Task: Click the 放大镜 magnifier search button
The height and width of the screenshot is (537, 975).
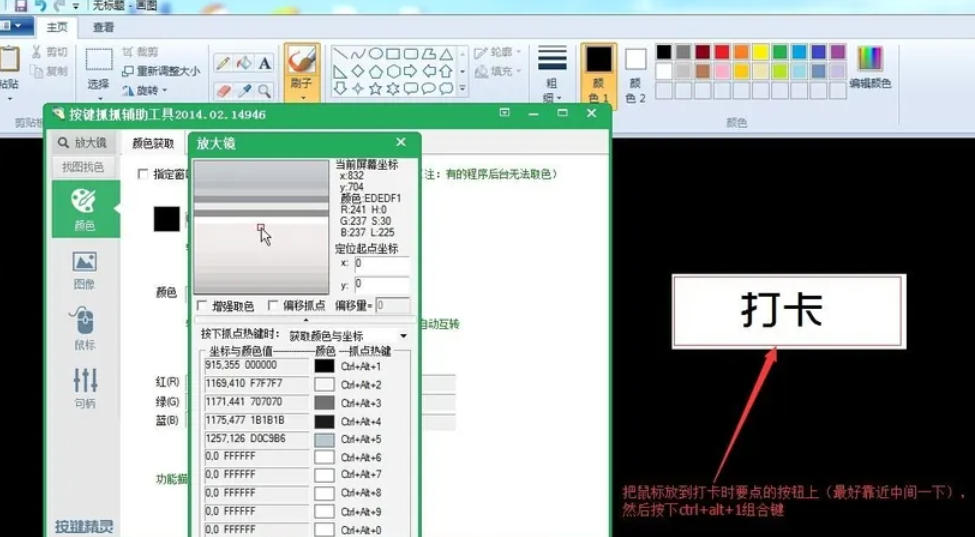Action: 82,143
